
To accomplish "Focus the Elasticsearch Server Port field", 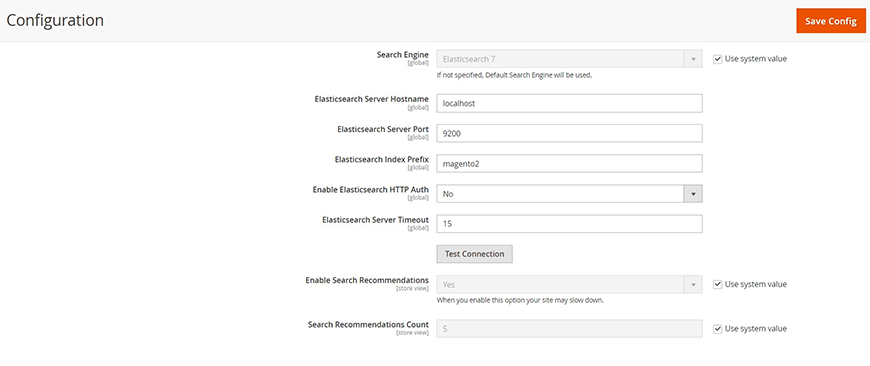I will (x=569, y=133).
